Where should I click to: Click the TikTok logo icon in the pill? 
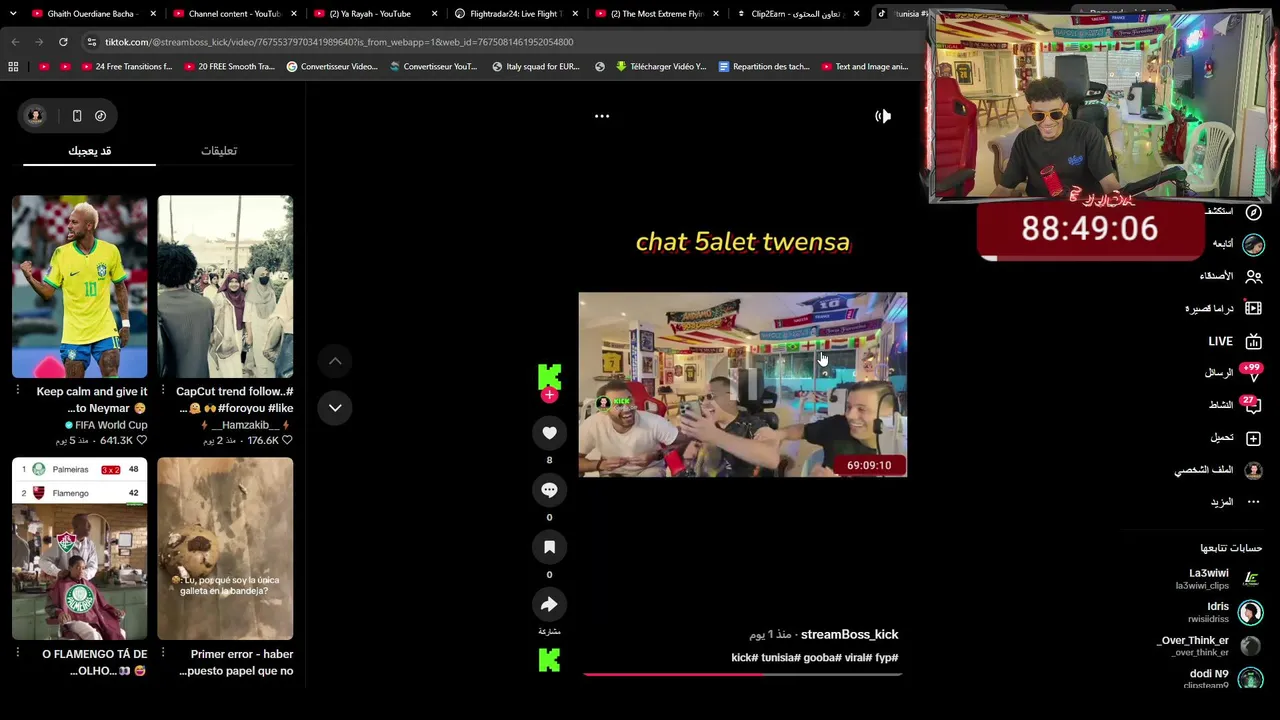coord(101,116)
